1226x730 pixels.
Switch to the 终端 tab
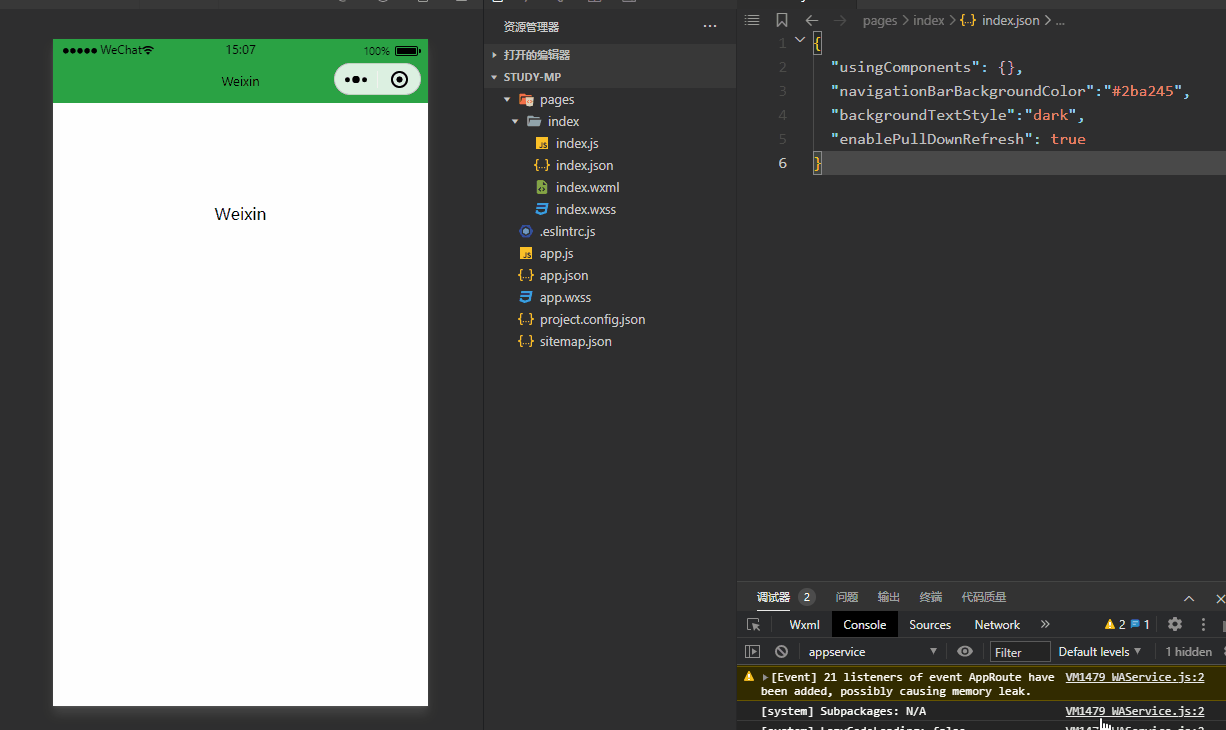[x=931, y=597]
